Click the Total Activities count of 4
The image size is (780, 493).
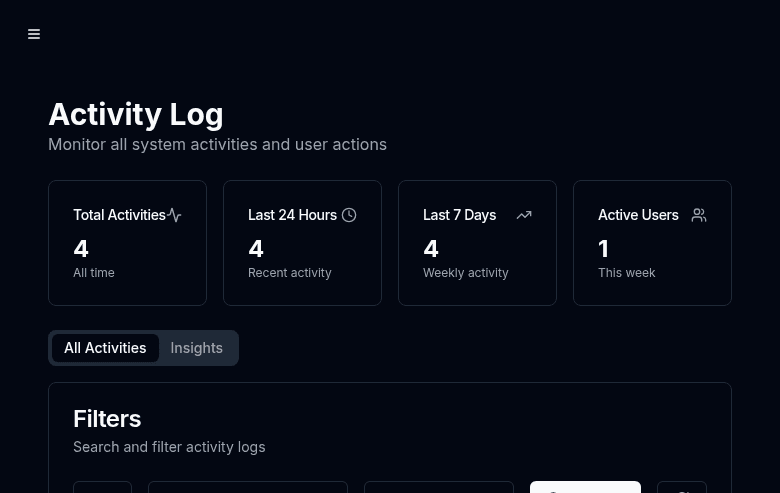[81, 249]
